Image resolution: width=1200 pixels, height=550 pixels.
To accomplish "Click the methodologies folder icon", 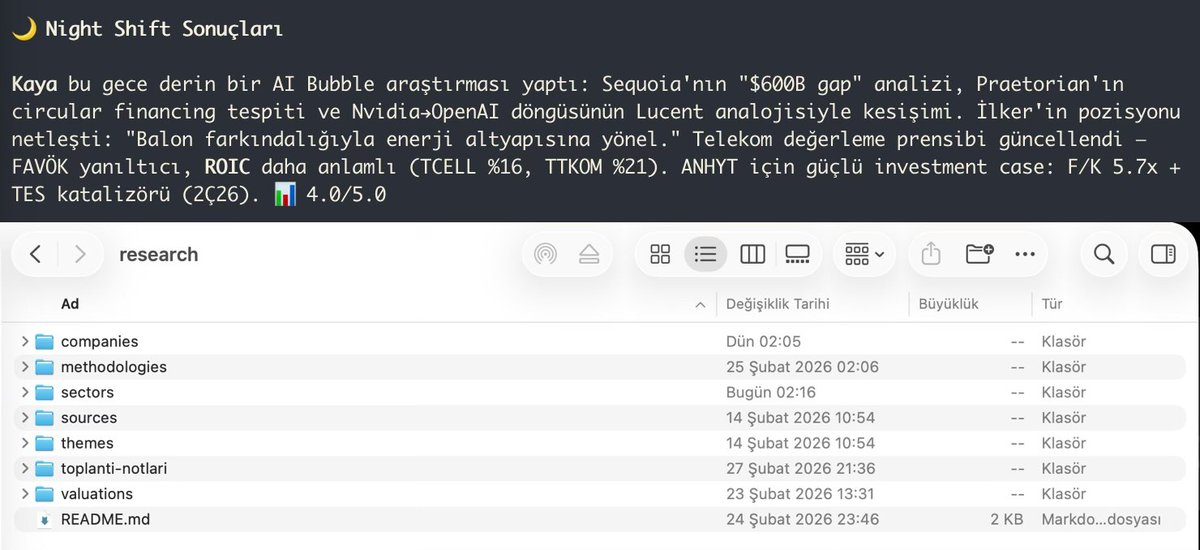I will (x=44, y=367).
